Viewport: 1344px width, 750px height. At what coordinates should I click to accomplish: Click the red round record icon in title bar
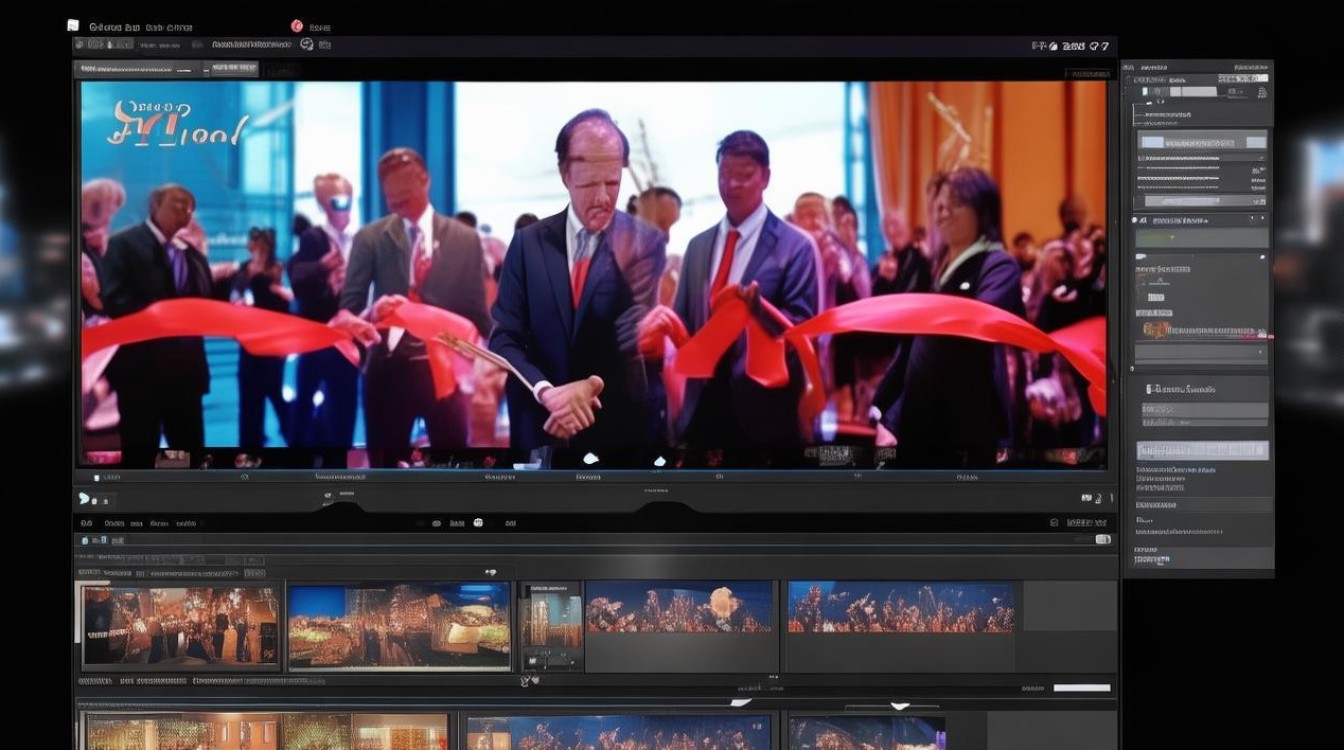click(296, 26)
